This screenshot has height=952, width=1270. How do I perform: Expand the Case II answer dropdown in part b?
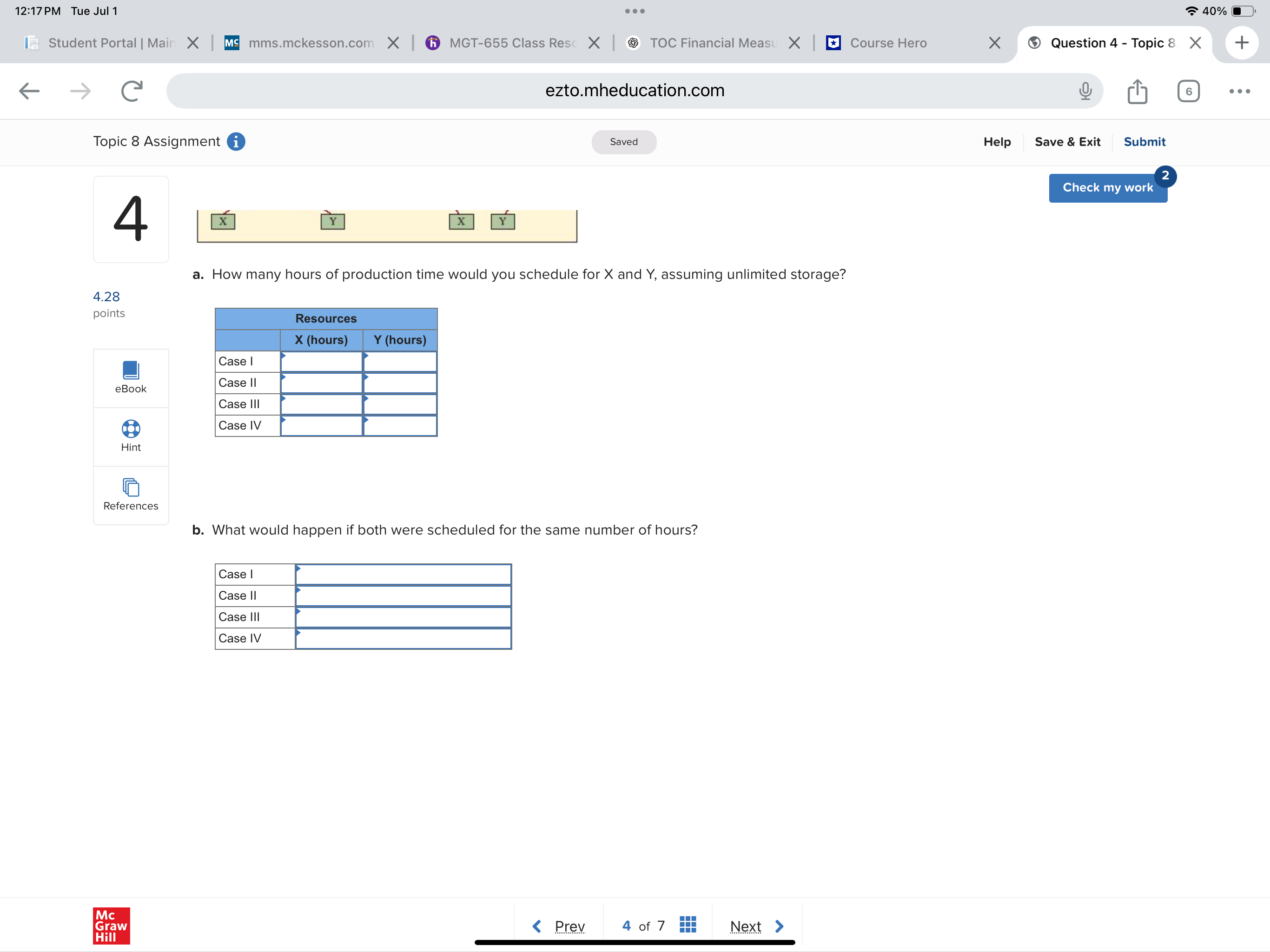tap(403, 595)
